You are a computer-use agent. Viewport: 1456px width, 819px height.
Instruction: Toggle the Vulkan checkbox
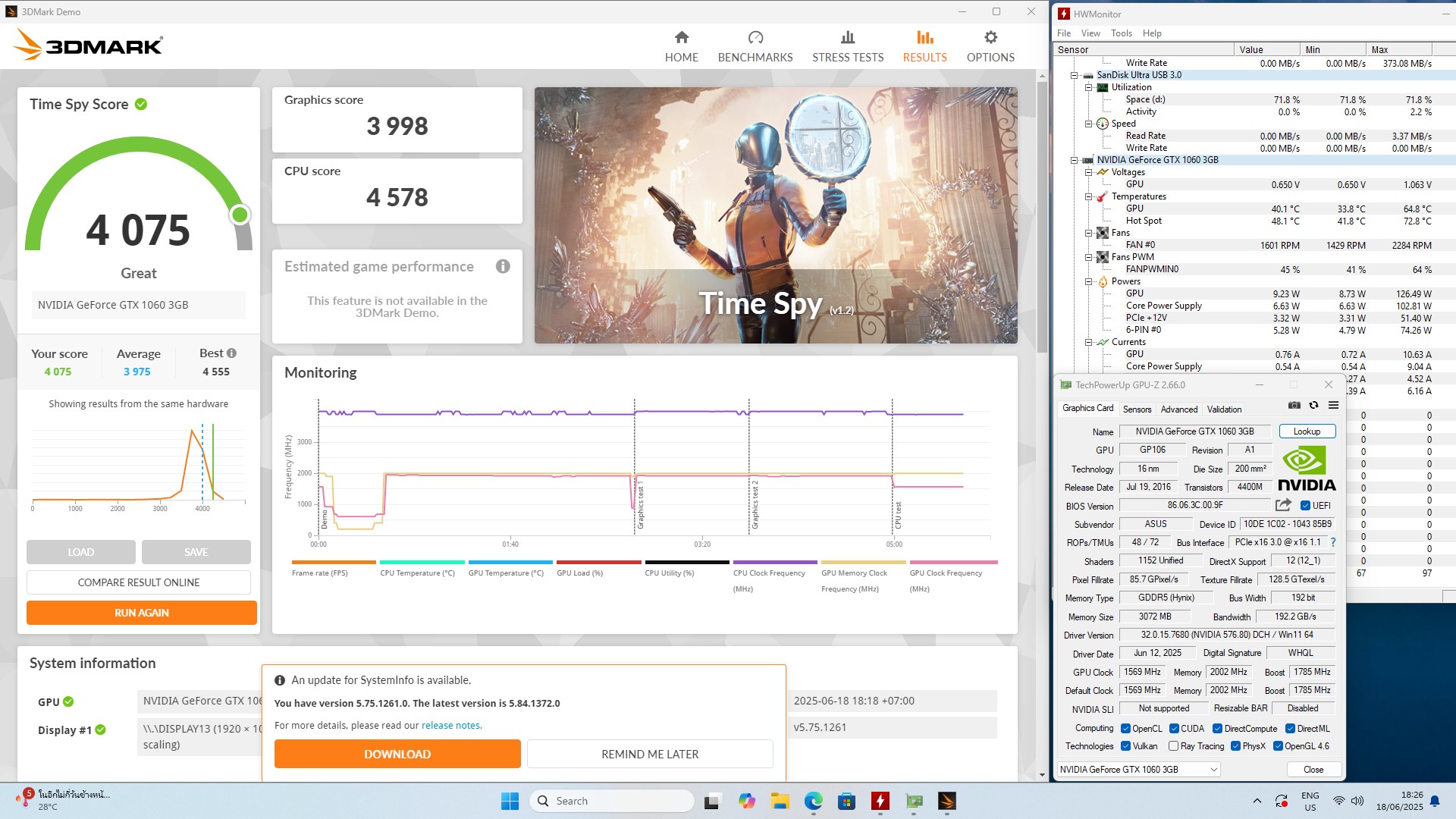click(x=1125, y=746)
